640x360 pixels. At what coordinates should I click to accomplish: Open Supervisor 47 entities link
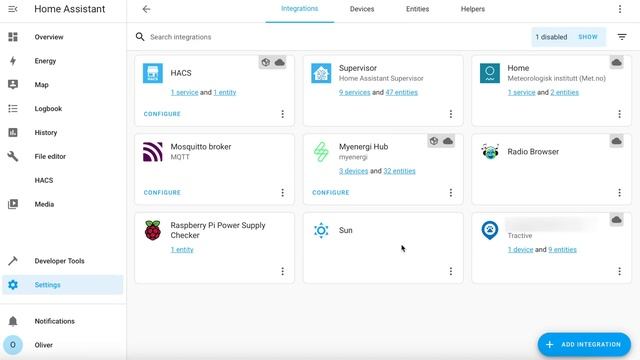402,92
